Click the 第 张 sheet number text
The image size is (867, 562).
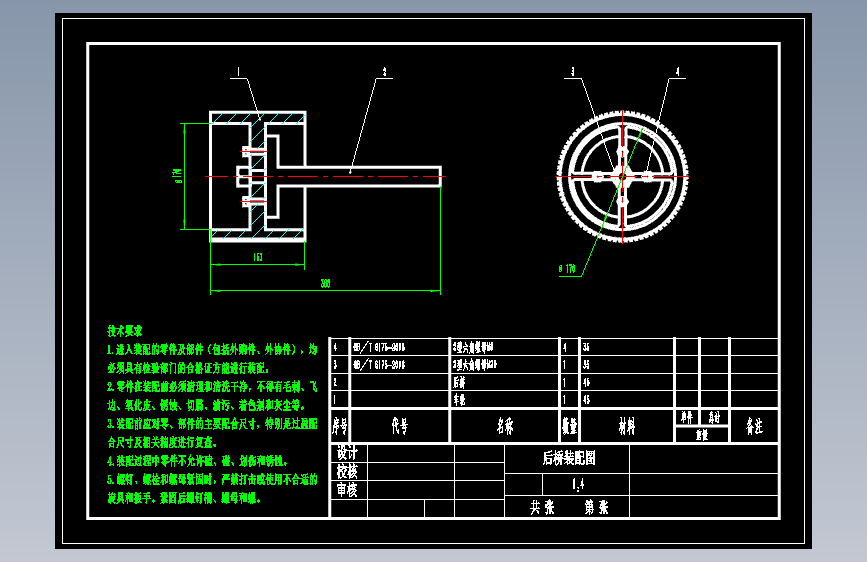pyautogui.click(x=596, y=507)
